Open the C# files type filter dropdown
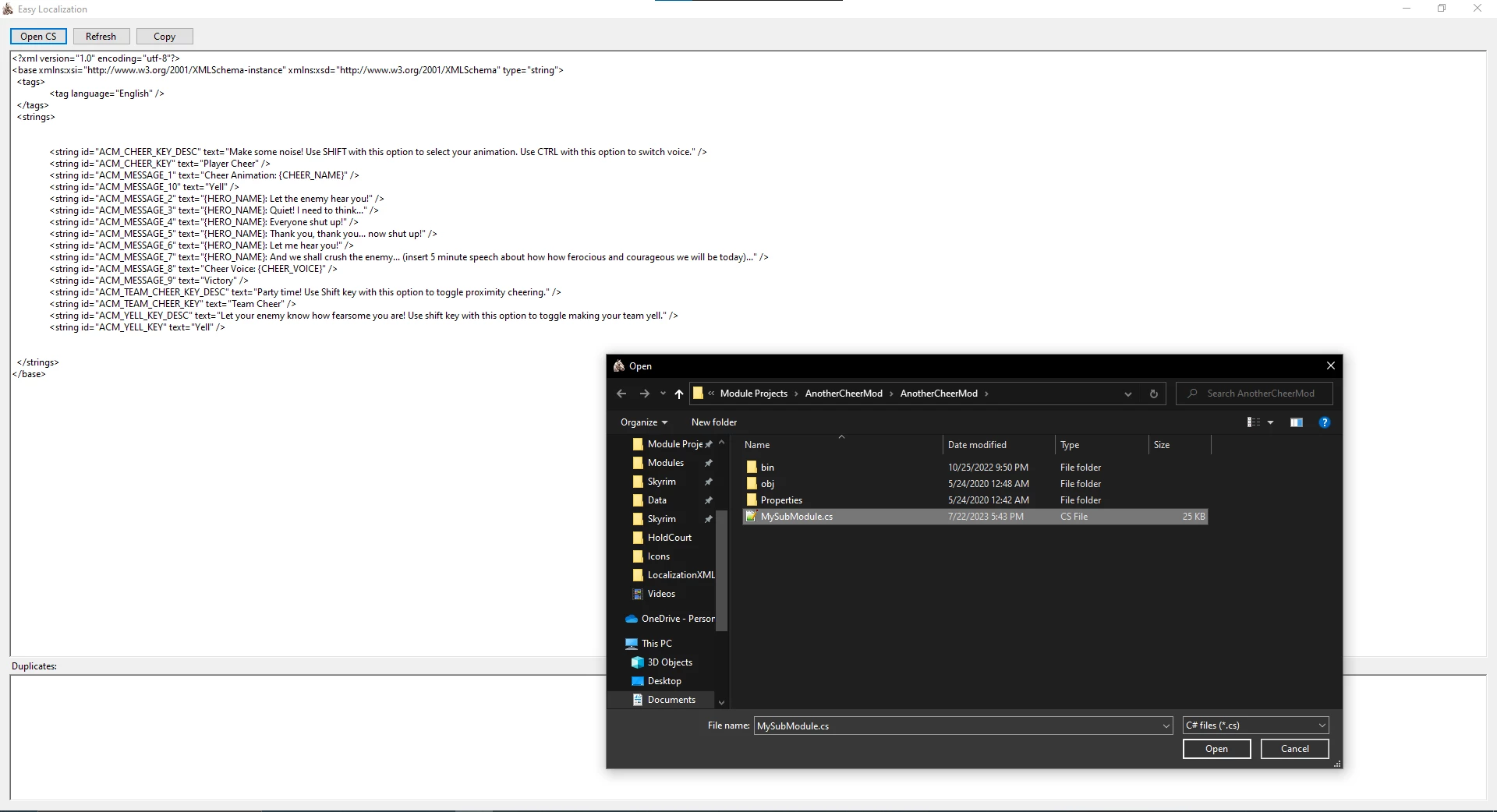This screenshot has height=812, width=1497. (1255, 726)
